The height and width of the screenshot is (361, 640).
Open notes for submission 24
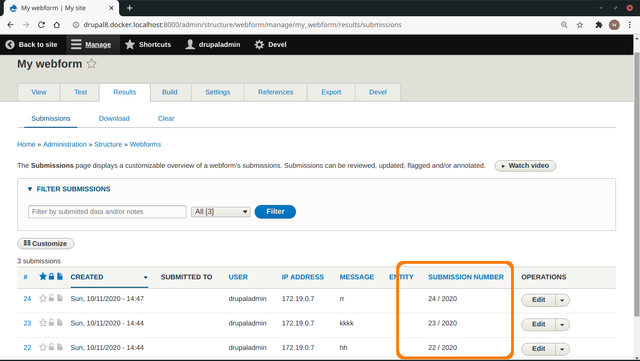click(60, 298)
